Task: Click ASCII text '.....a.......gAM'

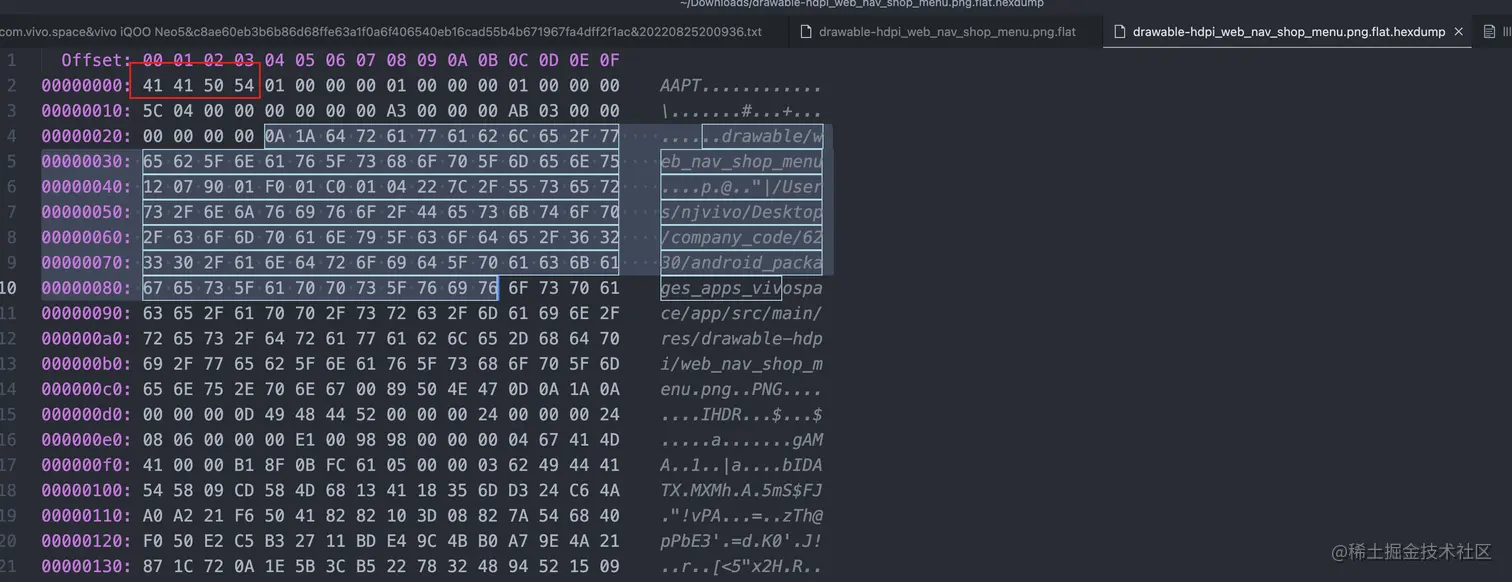Action: tap(741, 440)
